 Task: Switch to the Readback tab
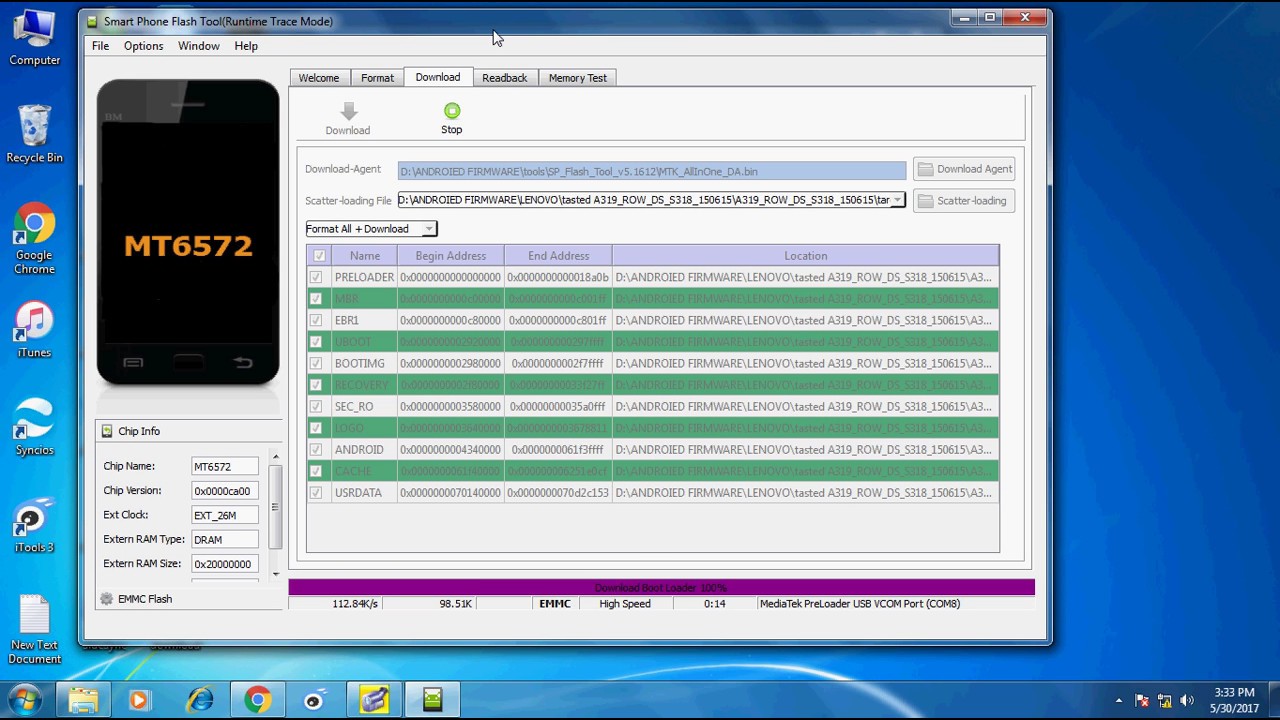[x=504, y=78]
